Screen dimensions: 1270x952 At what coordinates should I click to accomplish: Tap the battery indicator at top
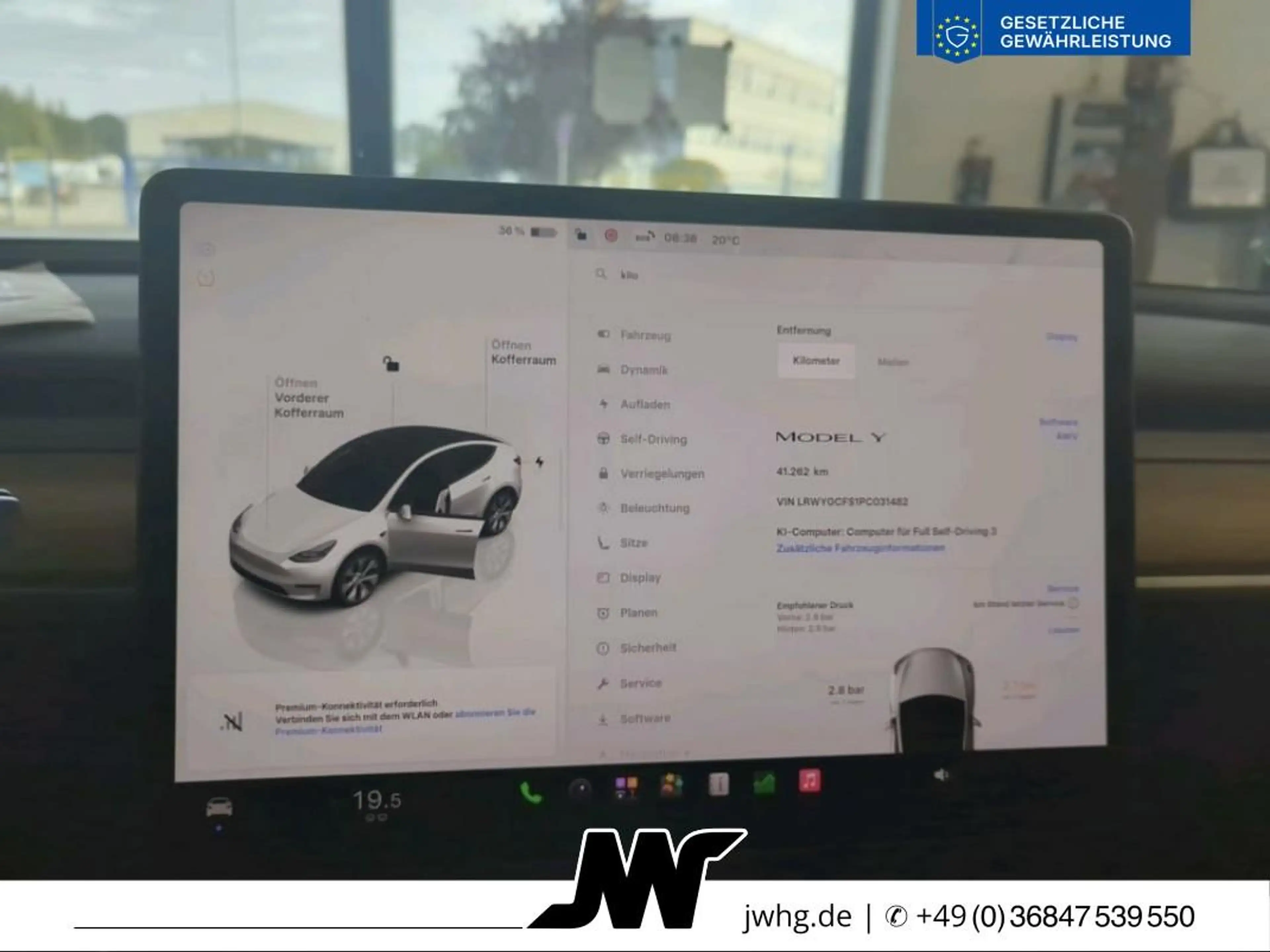[528, 232]
